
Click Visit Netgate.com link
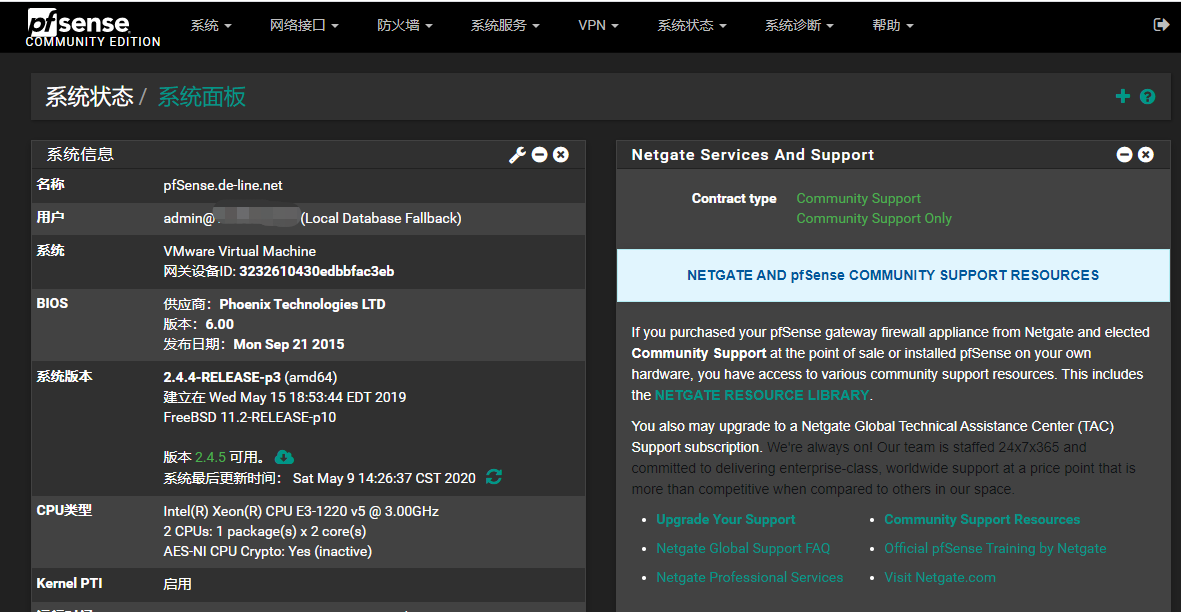[x=939, y=577]
